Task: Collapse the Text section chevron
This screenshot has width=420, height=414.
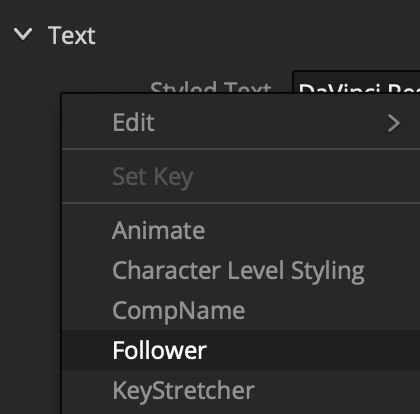Action: point(23,34)
